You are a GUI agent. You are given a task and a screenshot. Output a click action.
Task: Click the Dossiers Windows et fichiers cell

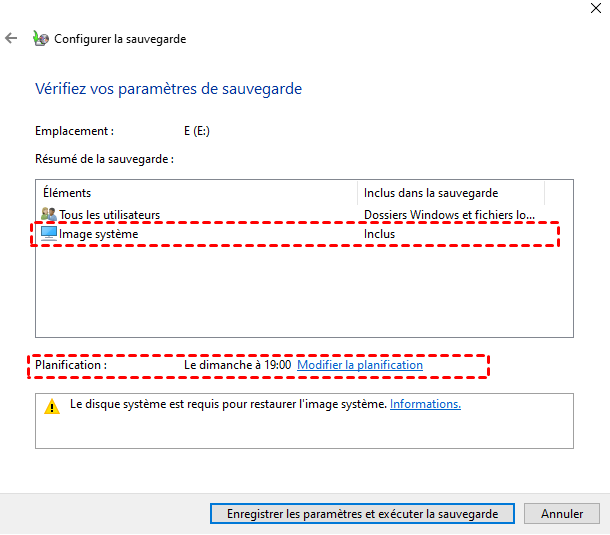point(449,214)
